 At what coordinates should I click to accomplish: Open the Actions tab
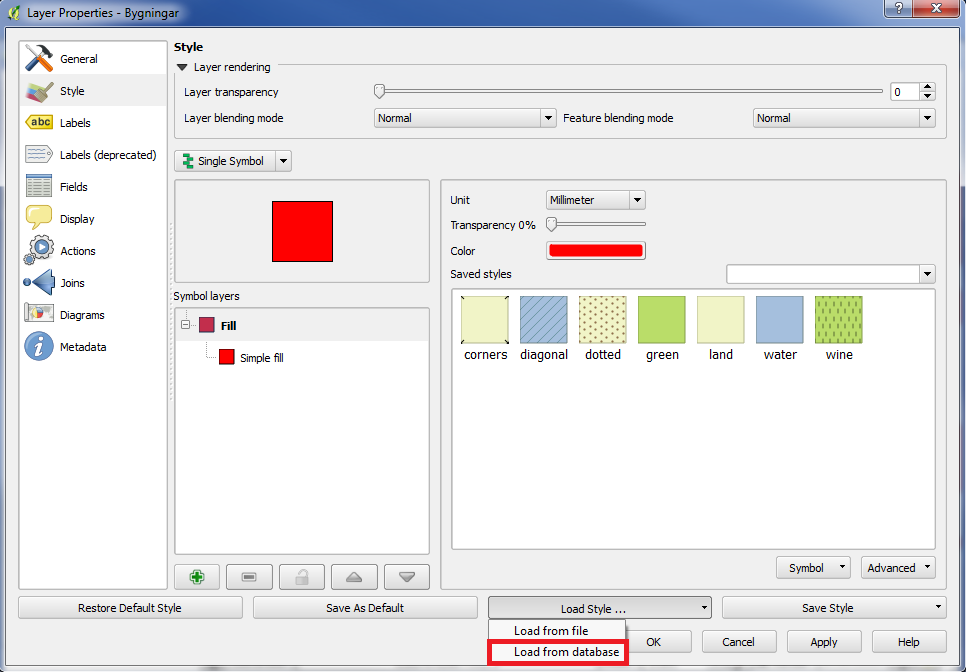(93, 251)
